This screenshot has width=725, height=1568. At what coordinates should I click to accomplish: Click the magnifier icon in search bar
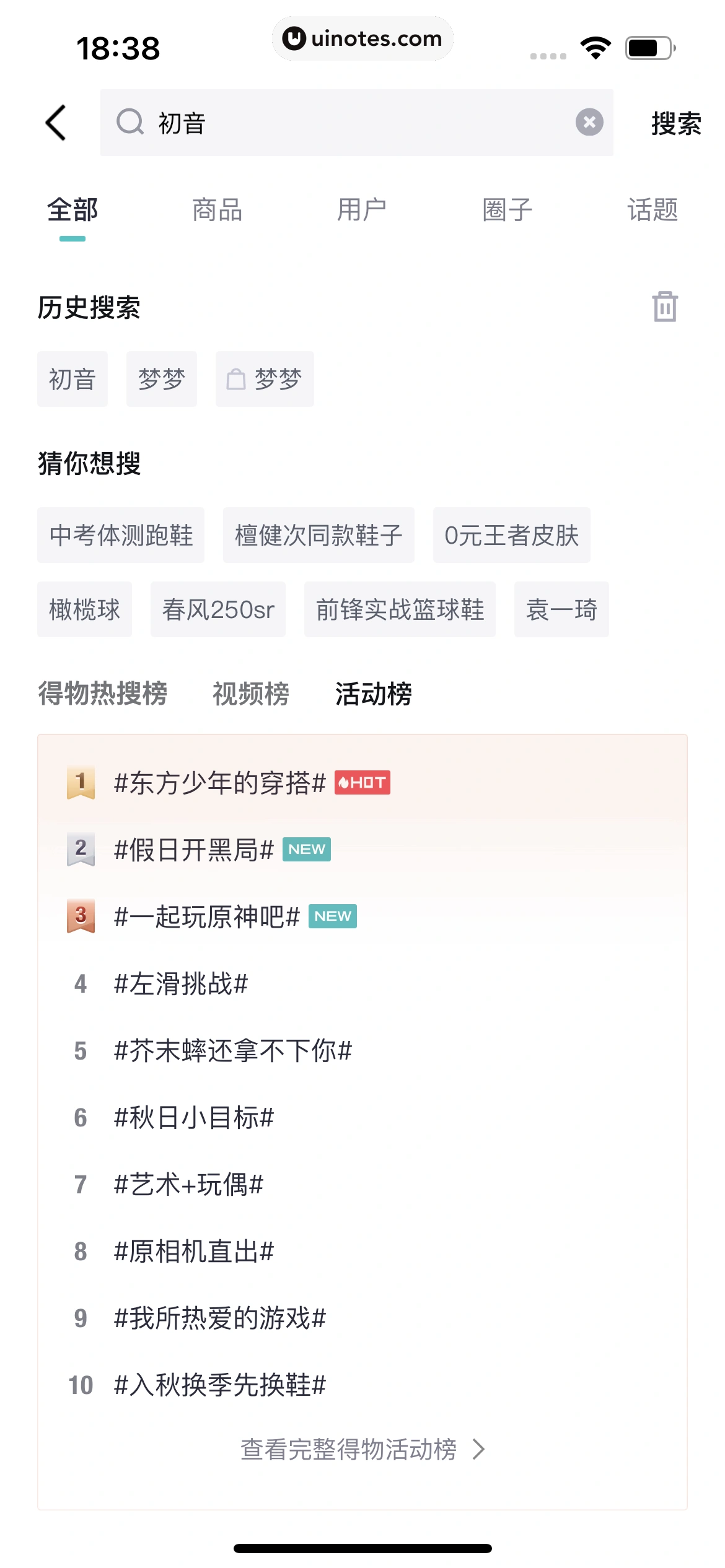click(129, 123)
